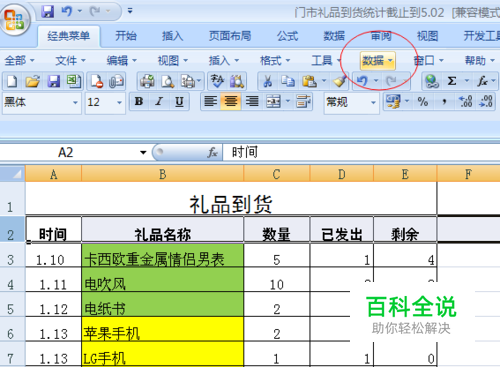Image resolution: width=500 pixels, height=367 pixels.
Task: Expand the Name Box dropdown arrow
Action: [143, 153]
